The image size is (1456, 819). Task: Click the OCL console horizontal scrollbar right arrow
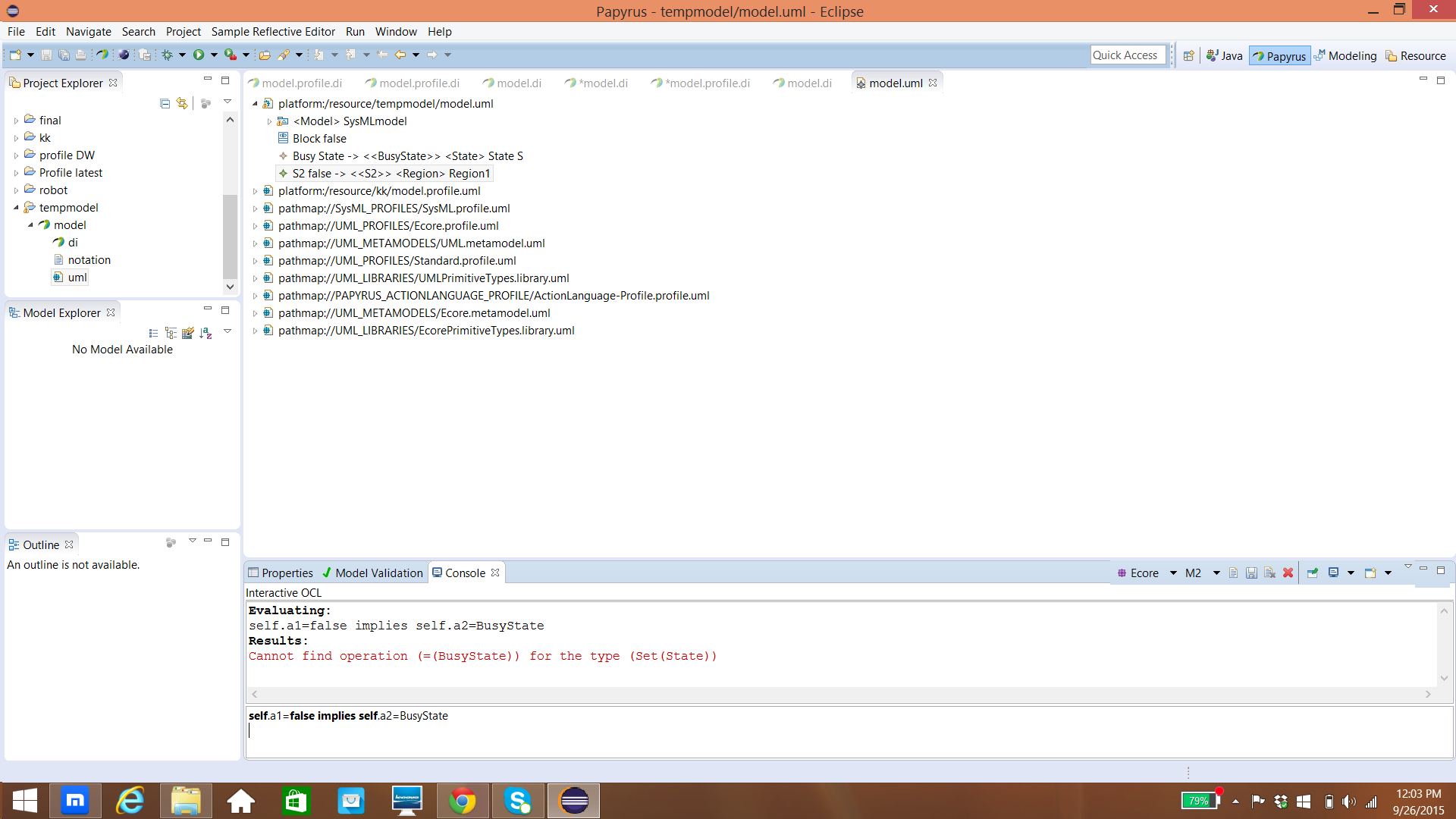tap(1428, 694)
